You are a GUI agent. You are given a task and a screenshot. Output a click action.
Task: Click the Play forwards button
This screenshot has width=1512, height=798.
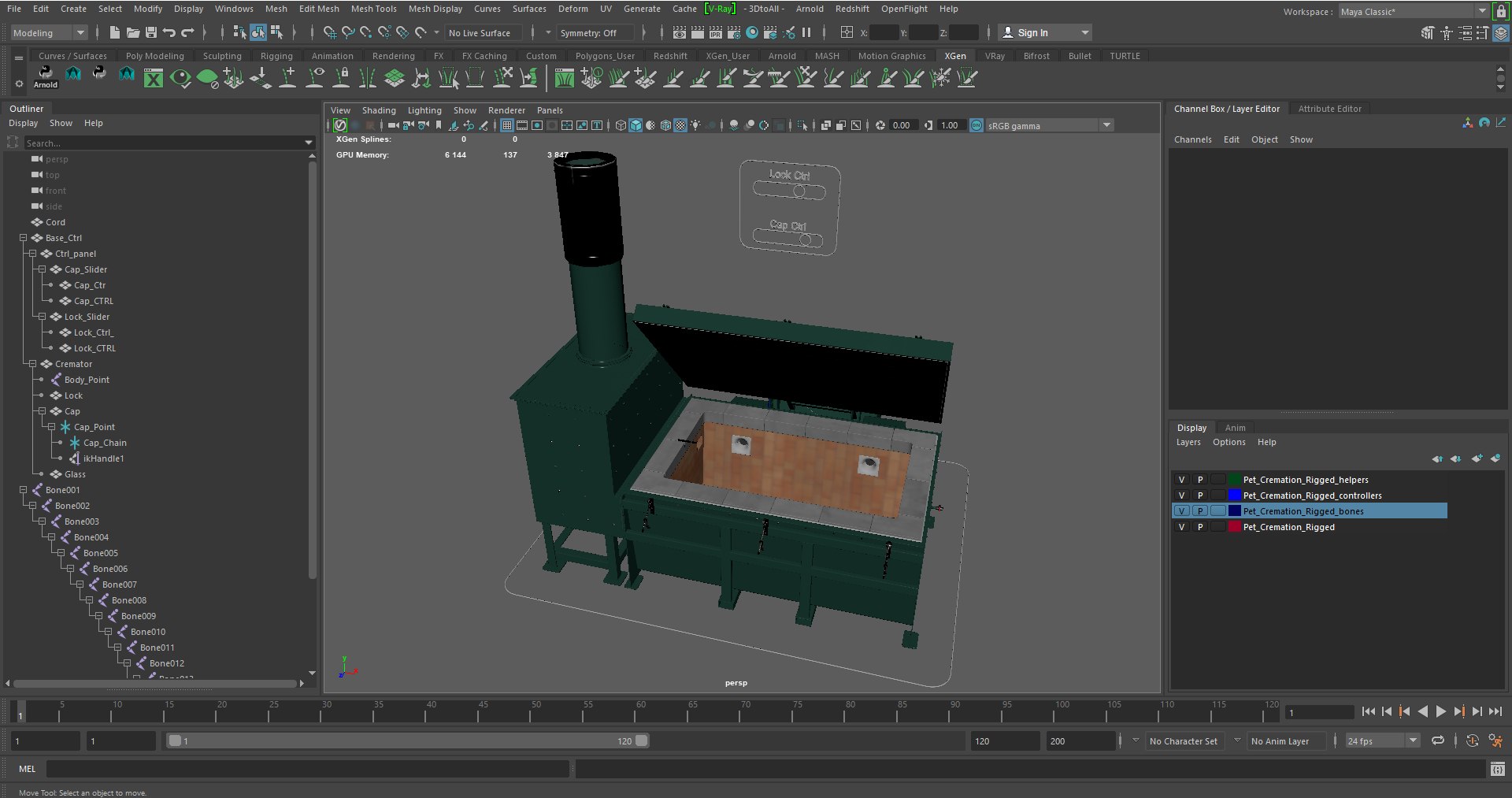[x=1441, y=711]
